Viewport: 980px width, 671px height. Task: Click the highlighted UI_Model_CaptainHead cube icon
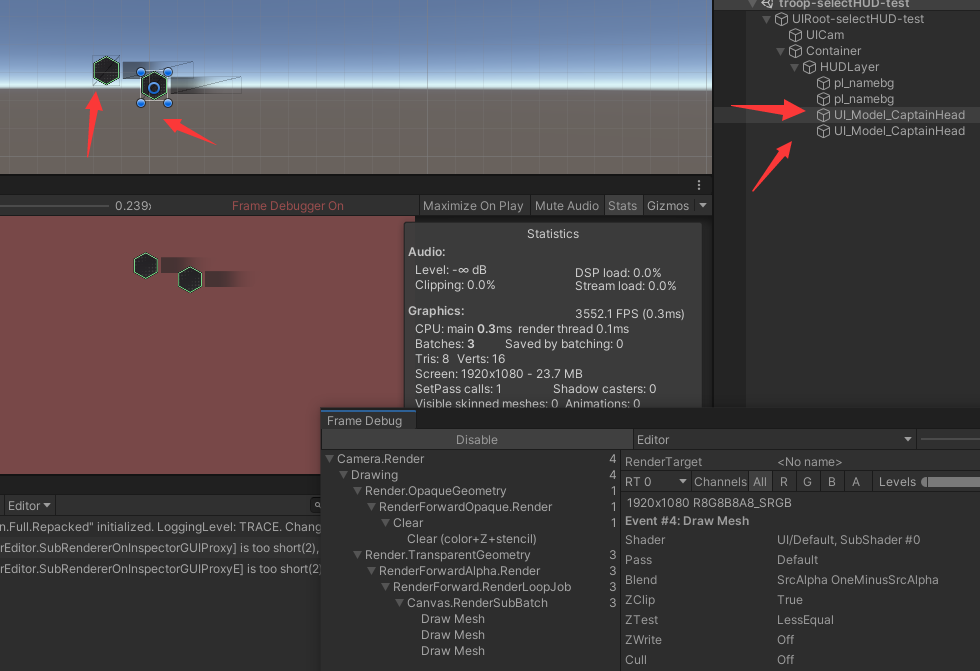pos(824,115)
